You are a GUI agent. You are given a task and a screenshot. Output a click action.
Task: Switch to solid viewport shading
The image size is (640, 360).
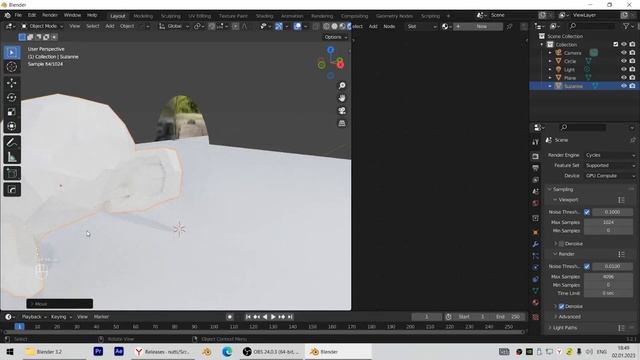pos(334,26)
